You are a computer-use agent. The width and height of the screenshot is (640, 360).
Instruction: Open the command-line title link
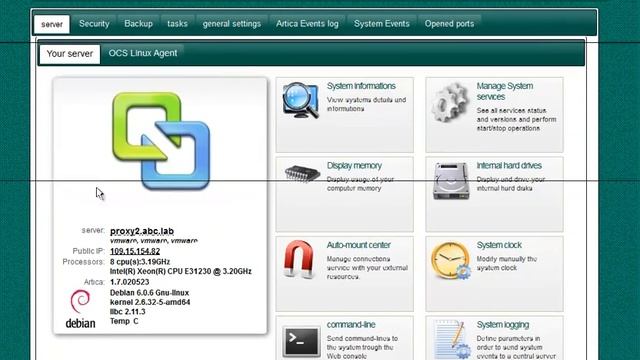point(351,325)
